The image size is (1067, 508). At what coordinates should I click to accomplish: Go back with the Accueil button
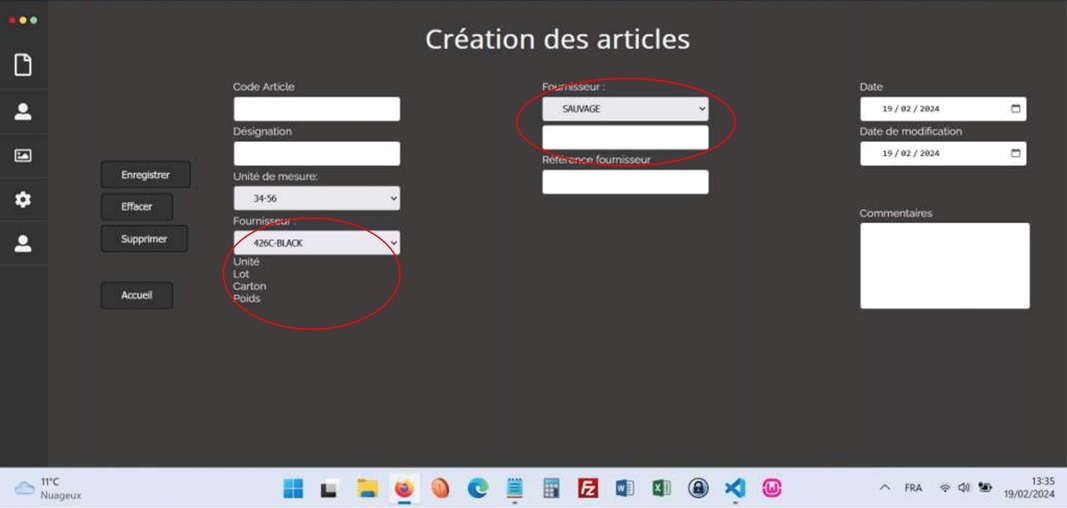(x=137, y=295)
